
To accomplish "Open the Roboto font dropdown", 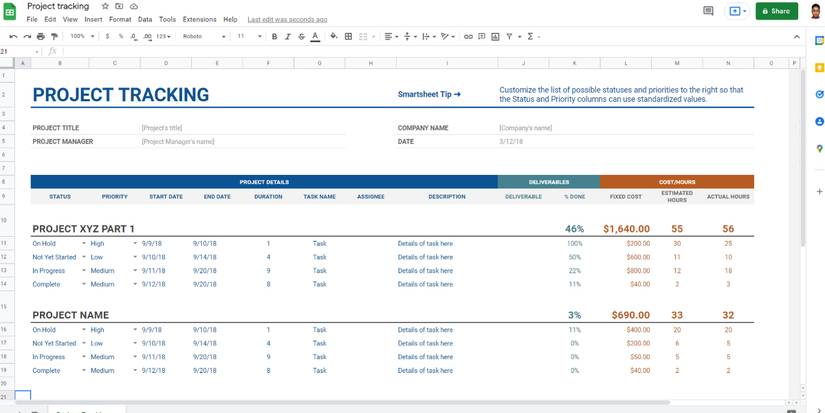I will 204,37.
